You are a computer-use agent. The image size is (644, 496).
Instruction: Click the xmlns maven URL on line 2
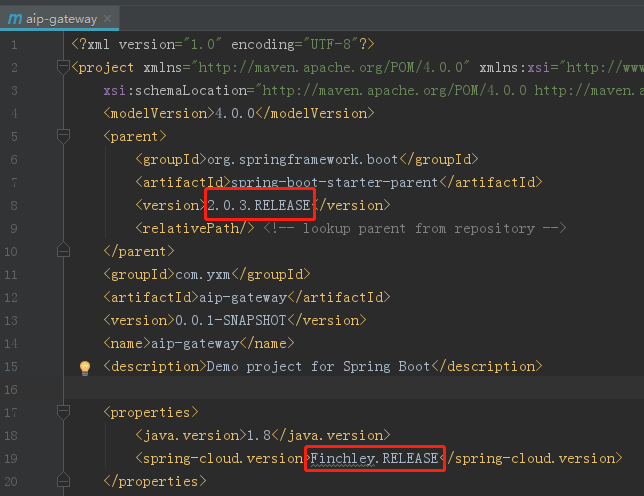330,67
